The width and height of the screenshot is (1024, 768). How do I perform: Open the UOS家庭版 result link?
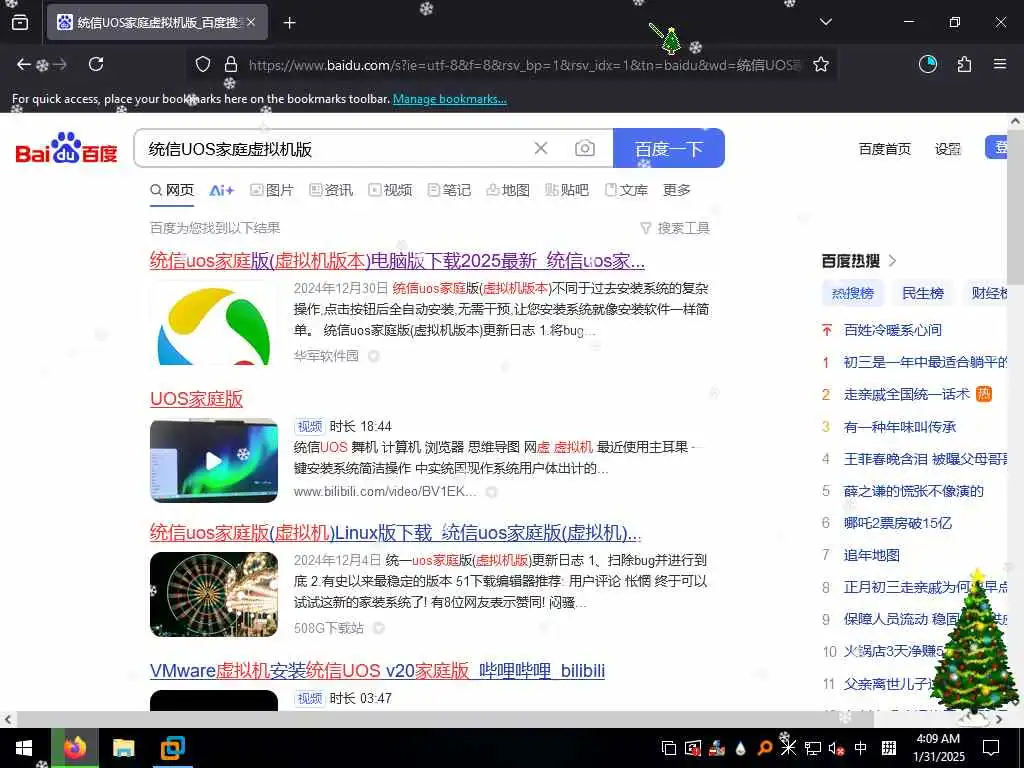point(197,398)
